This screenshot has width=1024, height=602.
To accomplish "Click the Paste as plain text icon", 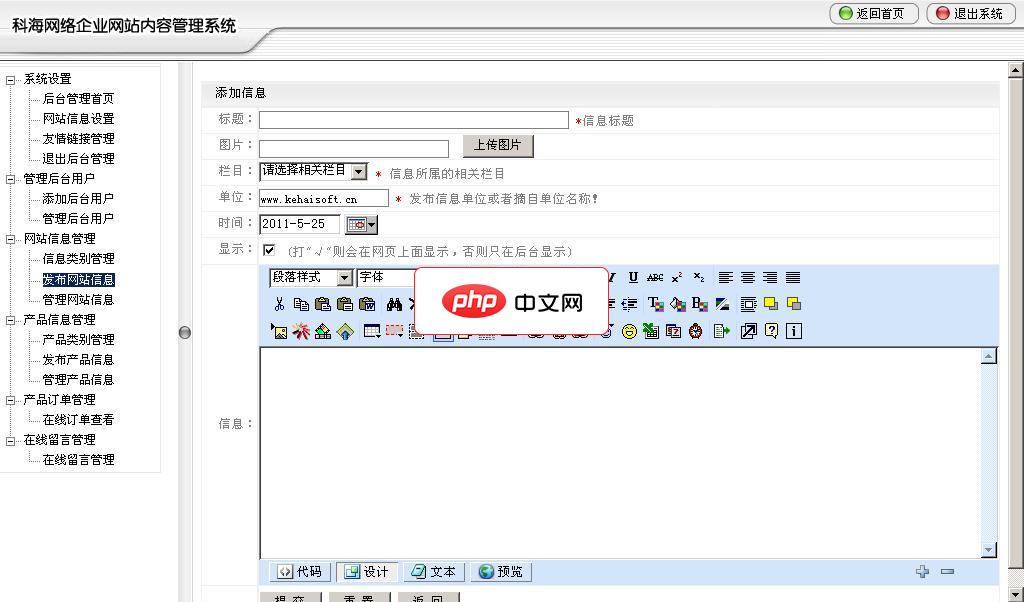I will click(345, 304).
